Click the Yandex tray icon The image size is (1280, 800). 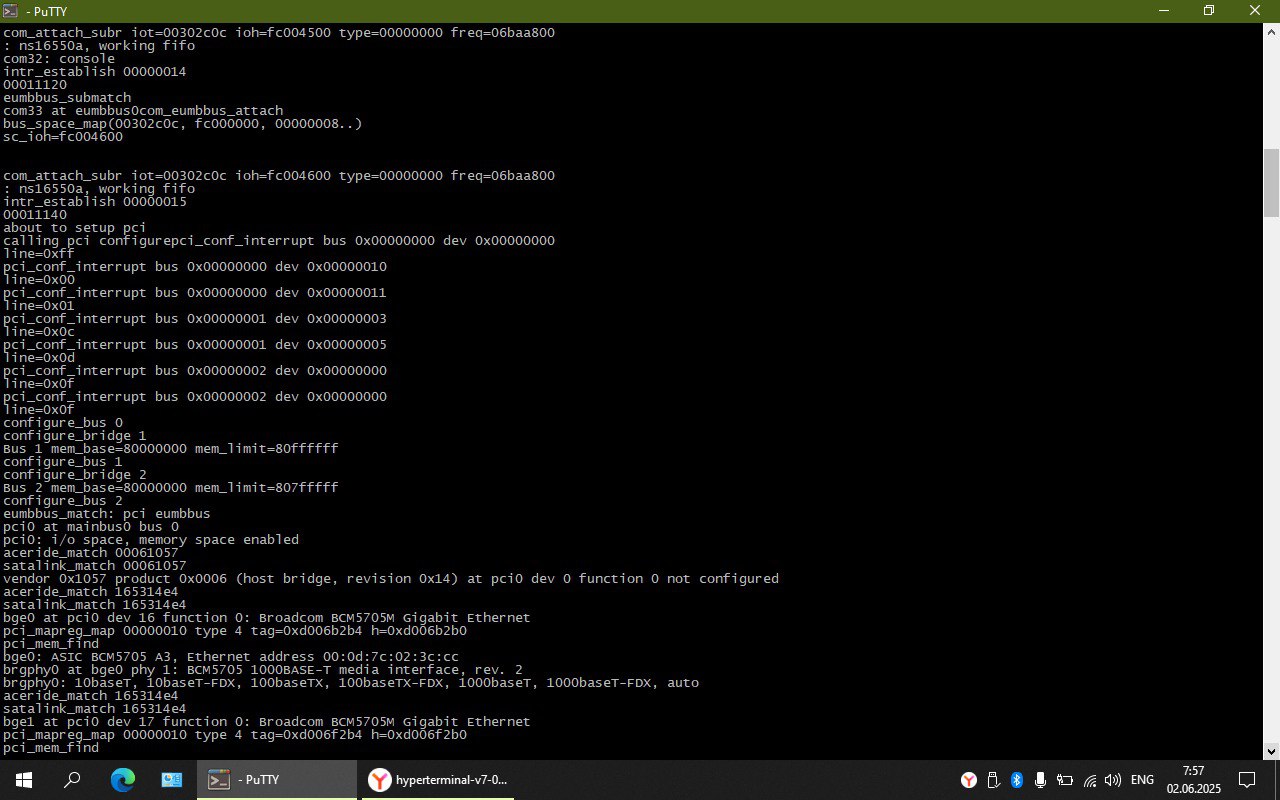(969, 780)
